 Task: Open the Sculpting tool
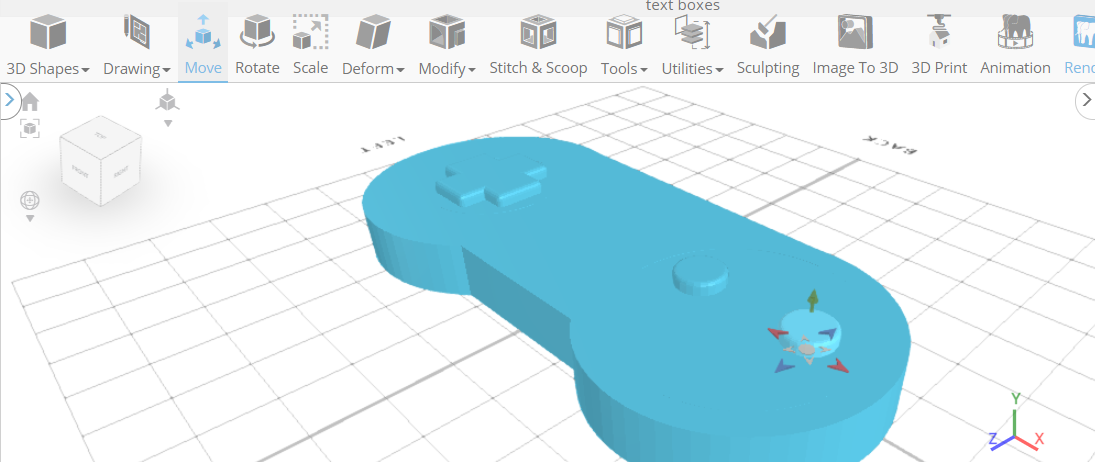coord(767,47)
